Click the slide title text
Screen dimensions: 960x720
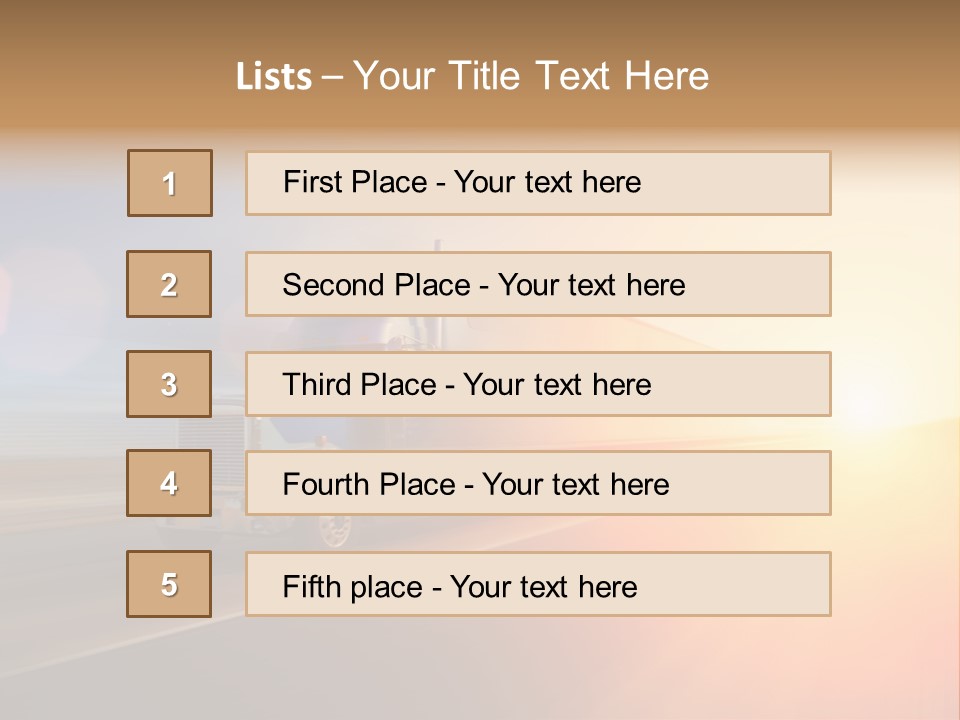[x=472, y=76]
